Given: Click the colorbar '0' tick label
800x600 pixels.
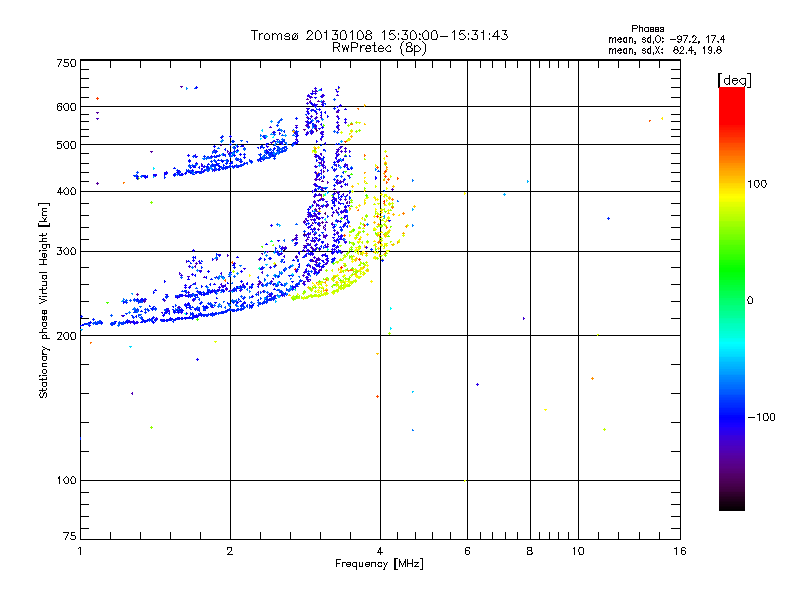Looking at the screenshot, I should pyautogui.click(x=749, y=301).
